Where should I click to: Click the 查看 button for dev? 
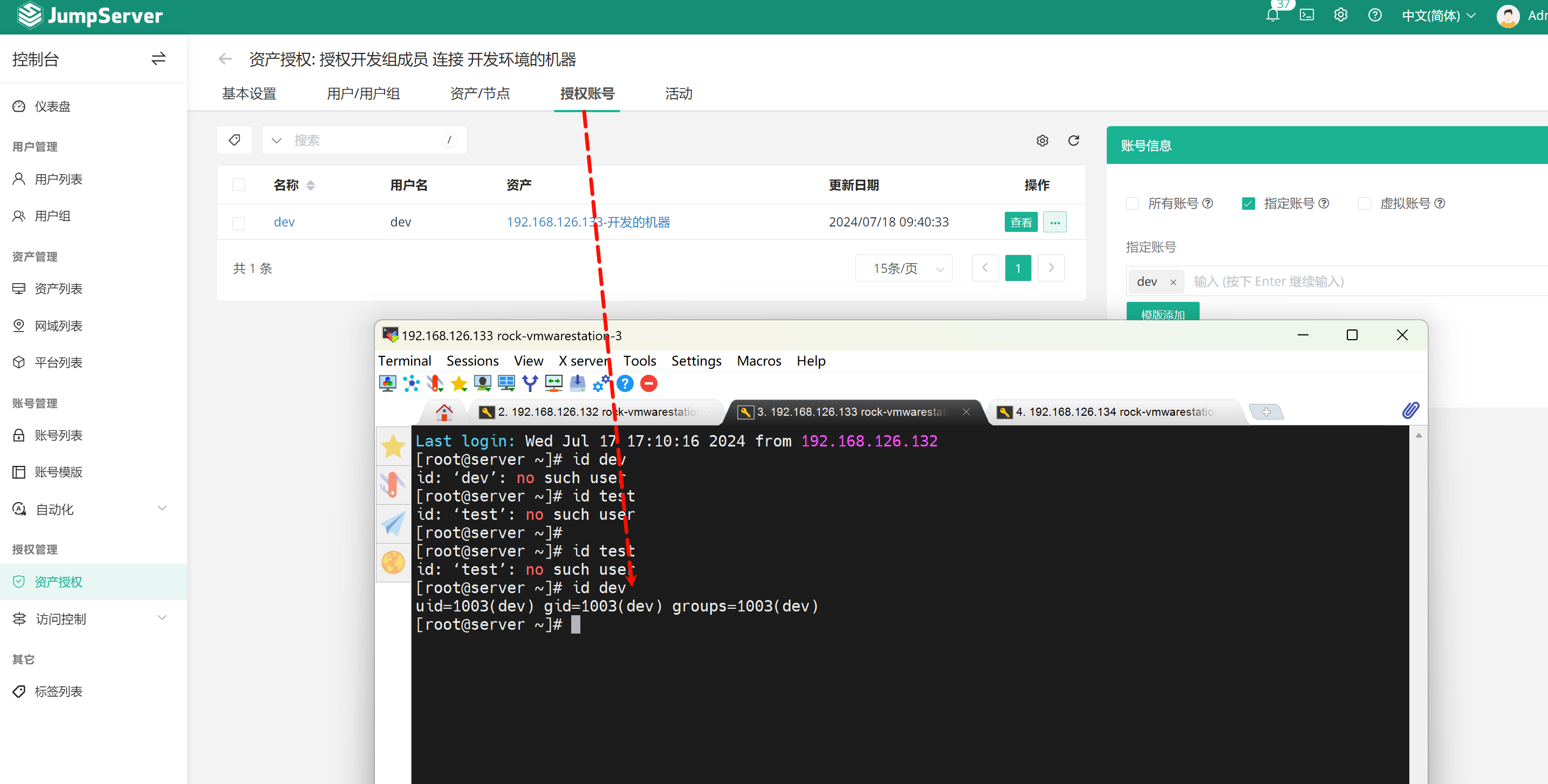coord(1020,222)
